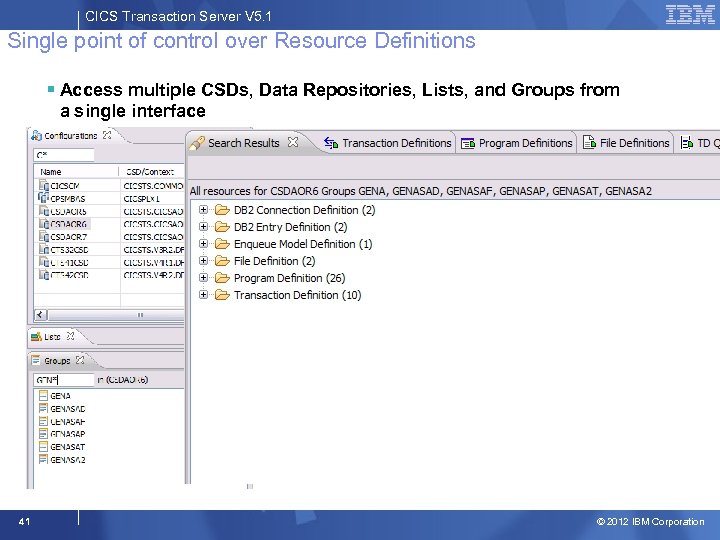
Task: Close the Search Results tab
Action: pyautogui.click(x=292, y=142)
